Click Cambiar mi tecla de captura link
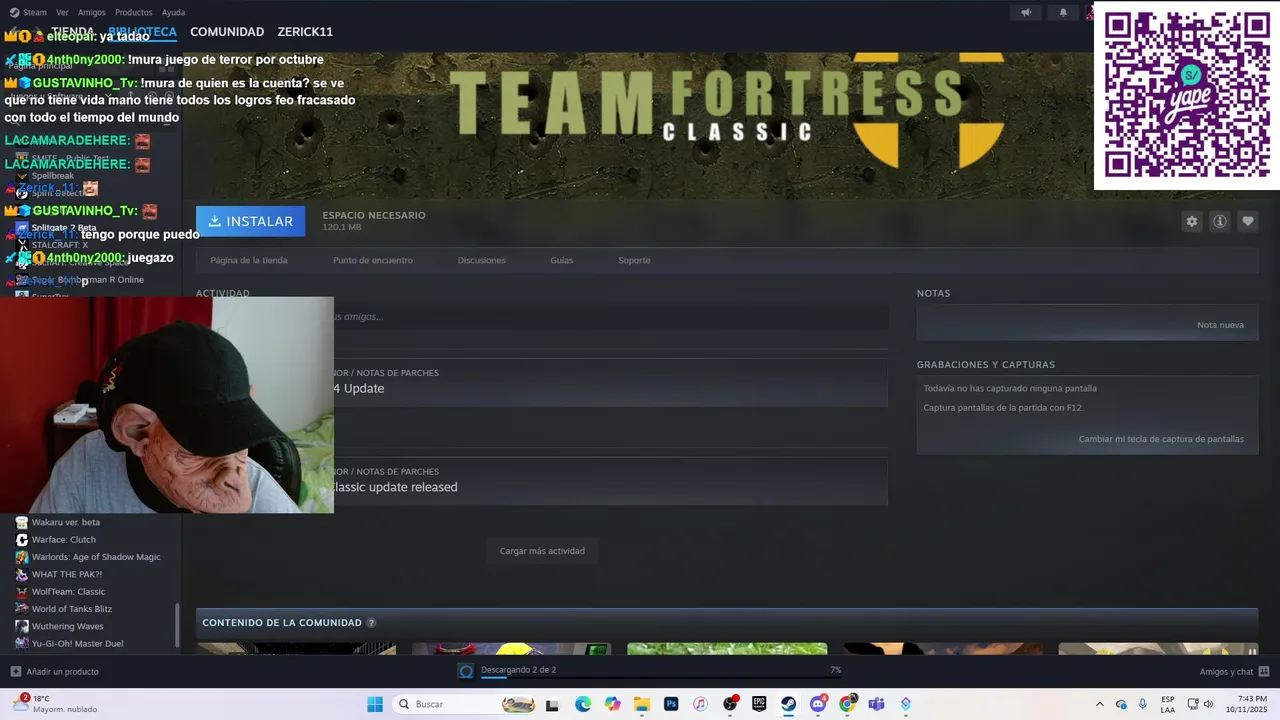The width and height of the screenshot is (1280, 720). pos(1161,439)
